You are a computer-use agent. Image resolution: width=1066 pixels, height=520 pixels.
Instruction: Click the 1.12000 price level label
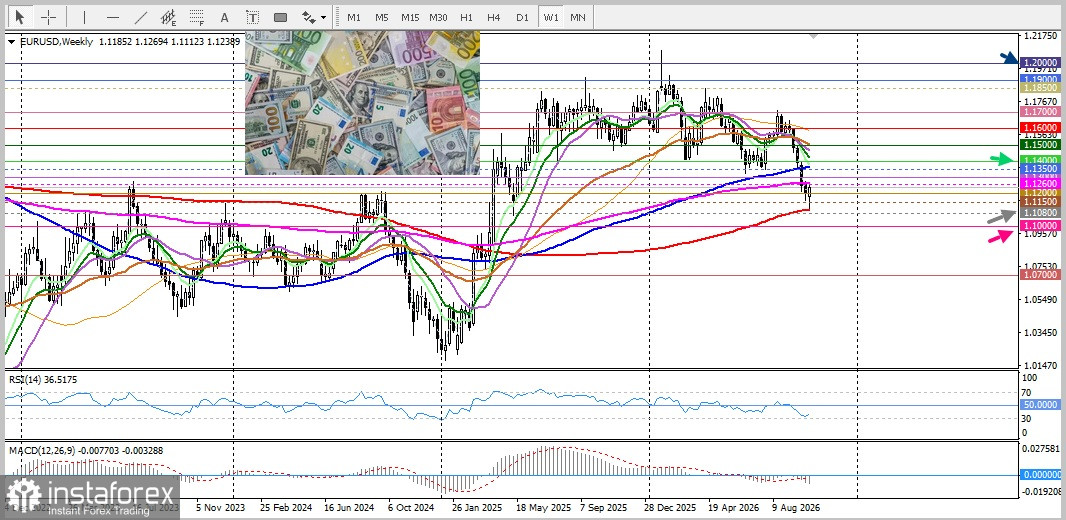1040,193
